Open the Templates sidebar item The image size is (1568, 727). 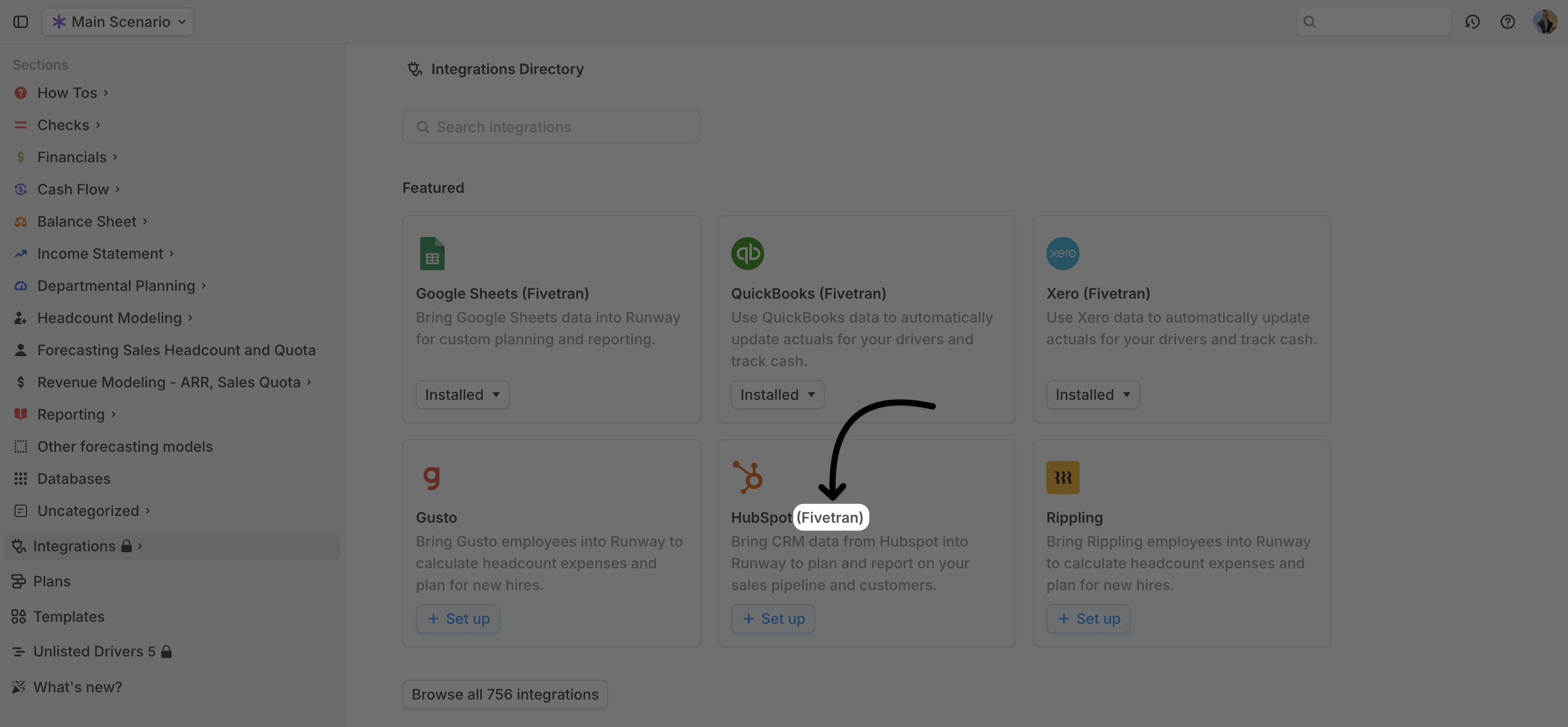[x=69, y=616]
